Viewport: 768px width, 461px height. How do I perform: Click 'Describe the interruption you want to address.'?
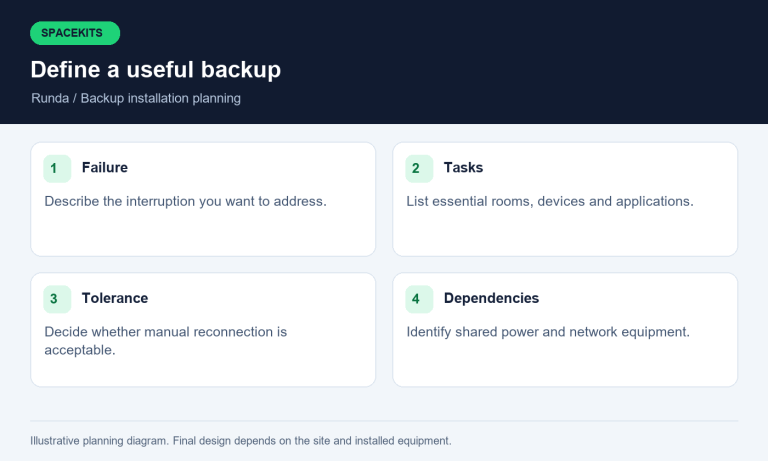[x=186, y=201]
